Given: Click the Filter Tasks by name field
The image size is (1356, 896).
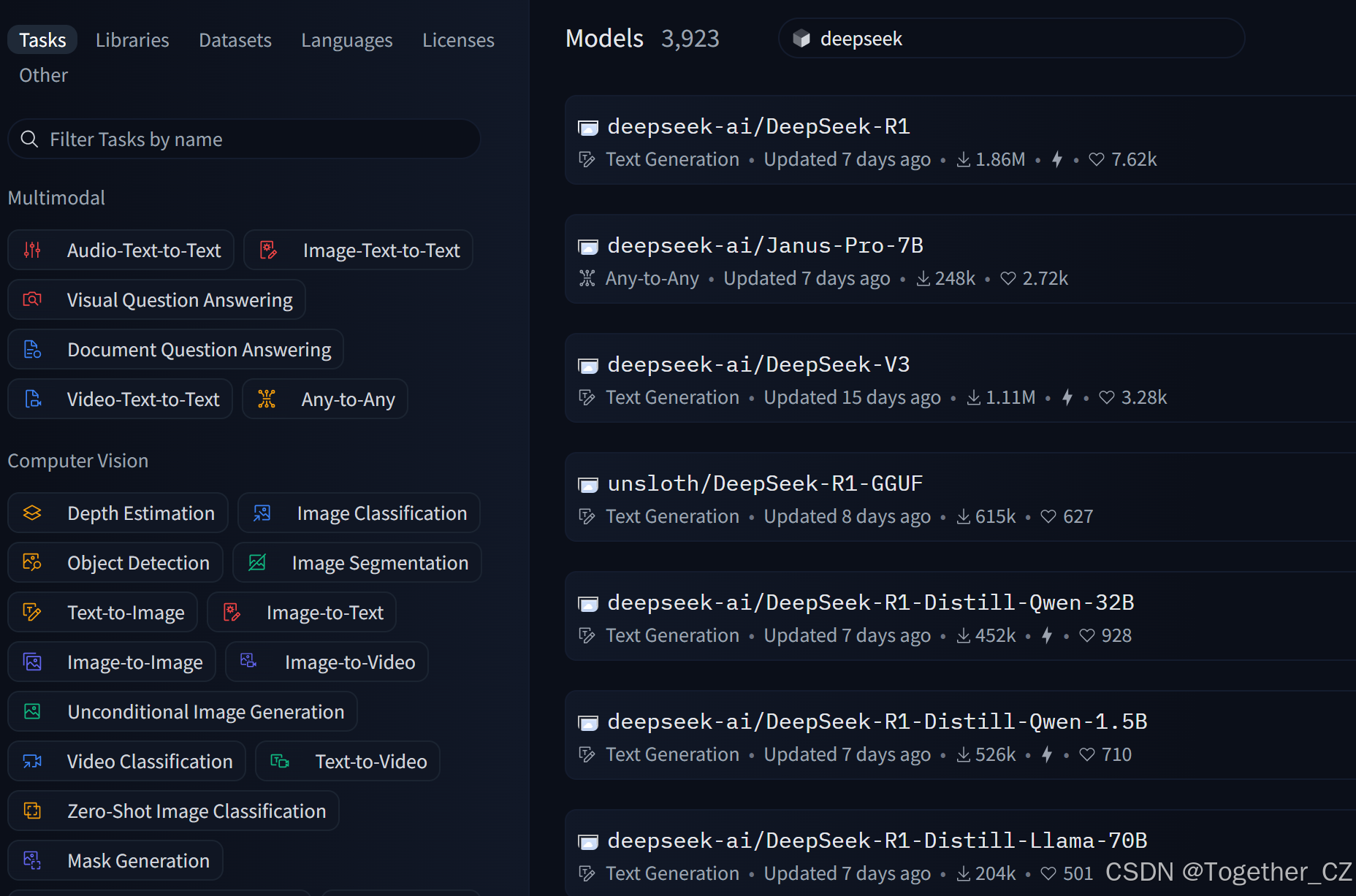Looking at the screenshot, I should [x=244, y=139].
